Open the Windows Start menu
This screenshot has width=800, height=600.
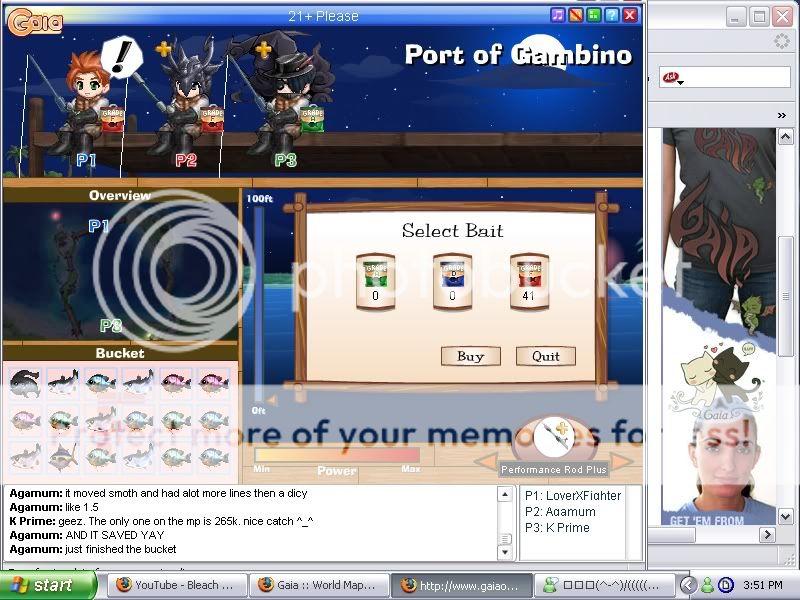(x=40, y=585)
